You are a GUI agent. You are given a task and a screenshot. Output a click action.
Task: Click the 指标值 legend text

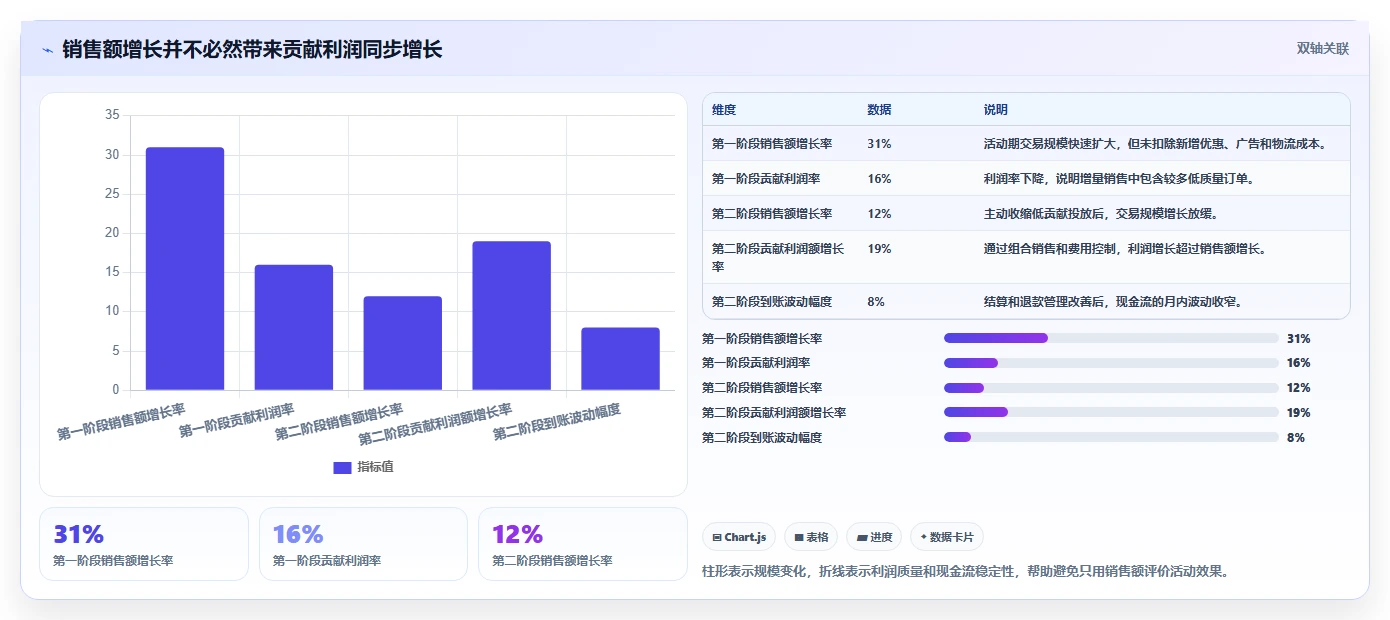click(375, 467)
